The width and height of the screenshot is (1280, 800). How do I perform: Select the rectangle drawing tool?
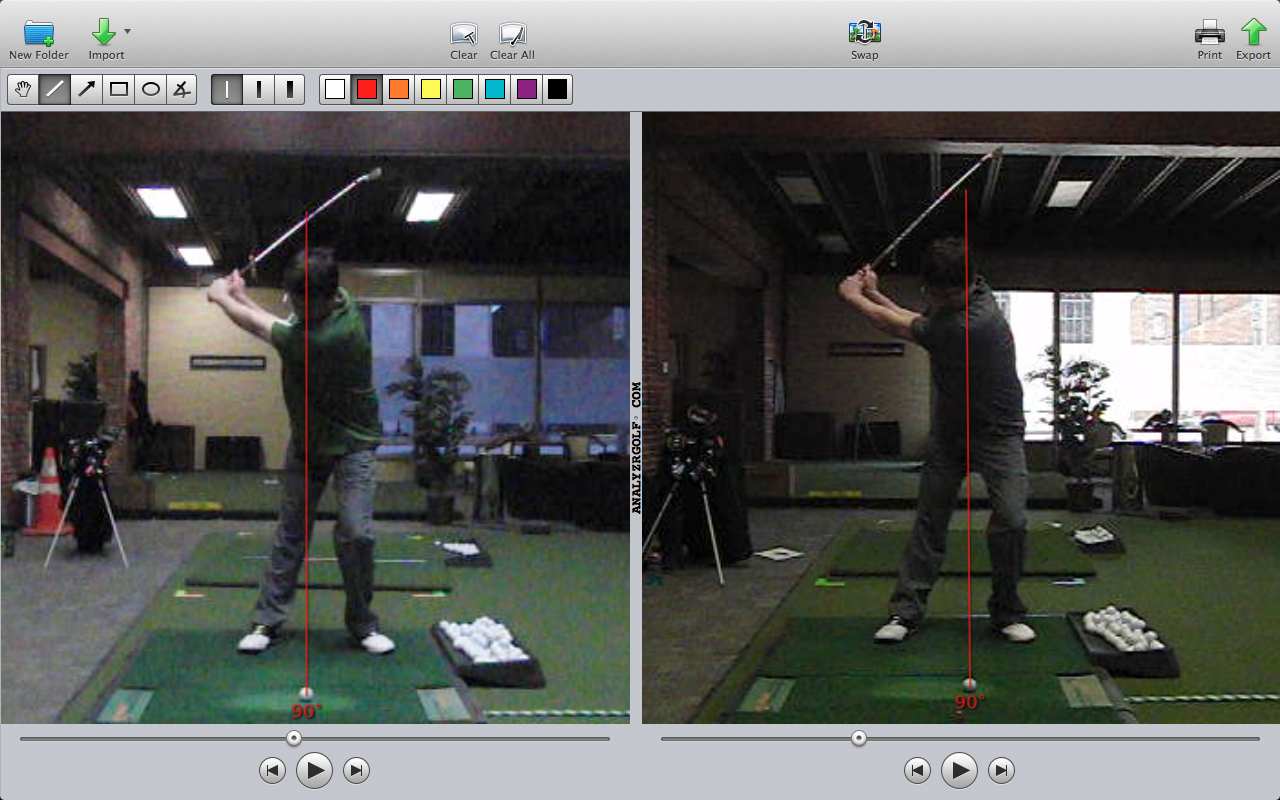coord(119,90)
